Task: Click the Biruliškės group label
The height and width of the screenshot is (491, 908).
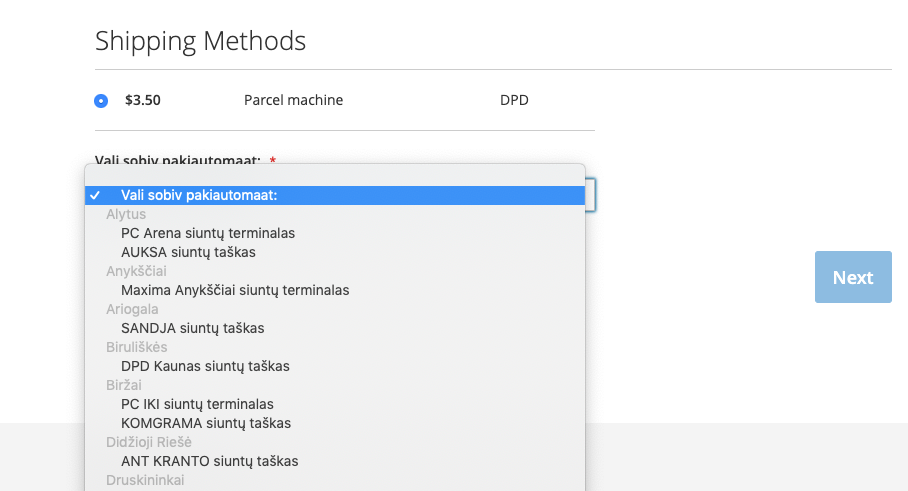Action: [x=137, y=347]
